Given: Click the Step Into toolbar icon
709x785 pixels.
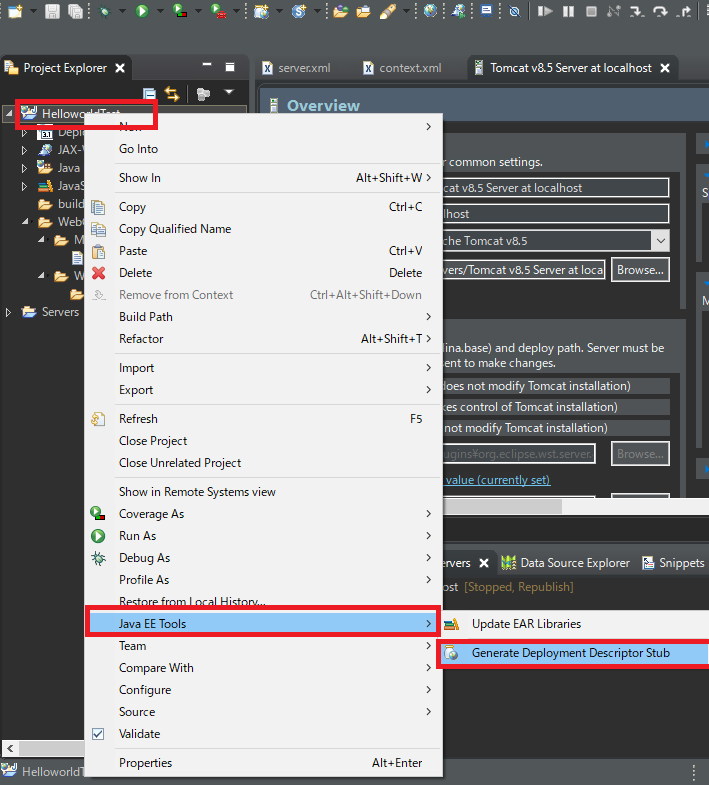Looking at the screenshot, I should [637, 11].
